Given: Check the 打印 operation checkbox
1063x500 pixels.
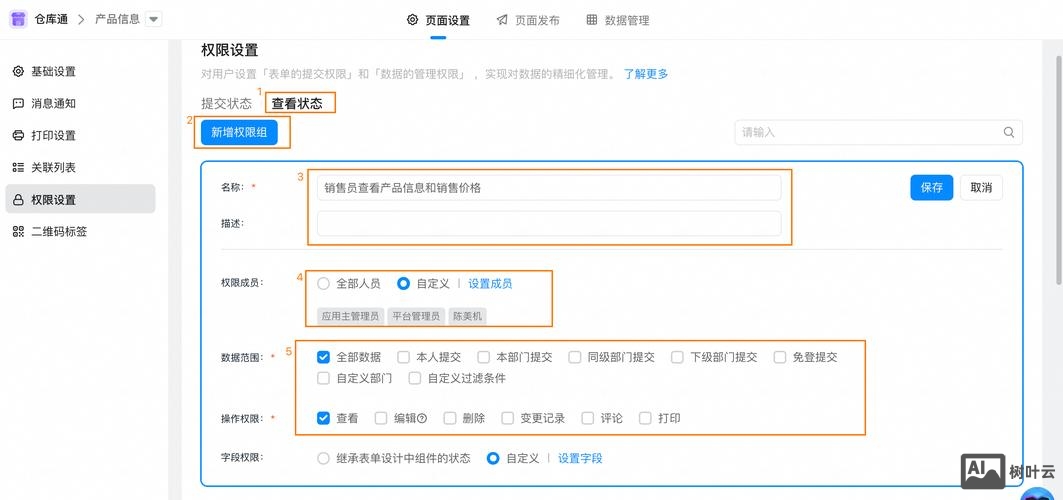Looking at the screenshot, I should pos(645,418).
